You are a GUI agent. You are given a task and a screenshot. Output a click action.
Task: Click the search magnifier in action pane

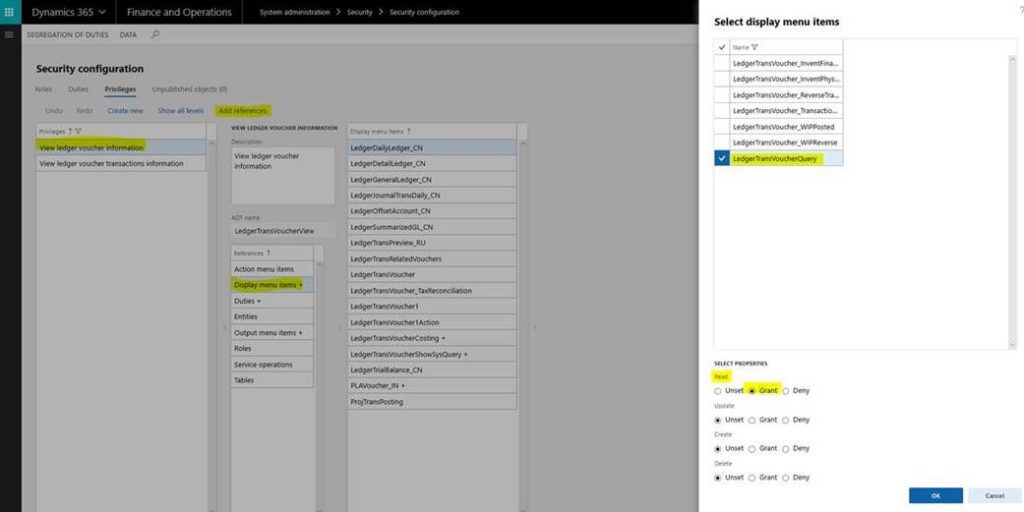pos(155,35)
